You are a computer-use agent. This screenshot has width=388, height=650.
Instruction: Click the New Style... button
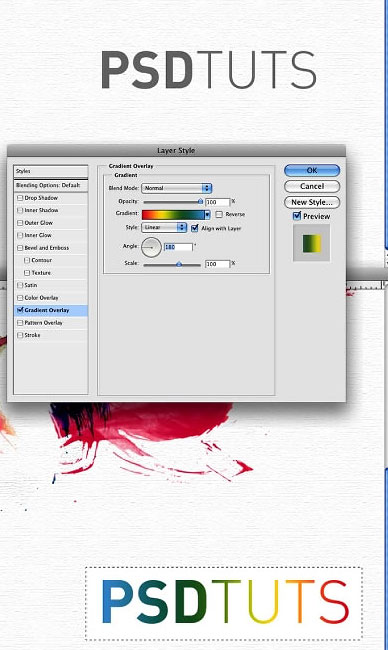pyautogui.click(x=312, y=202)
